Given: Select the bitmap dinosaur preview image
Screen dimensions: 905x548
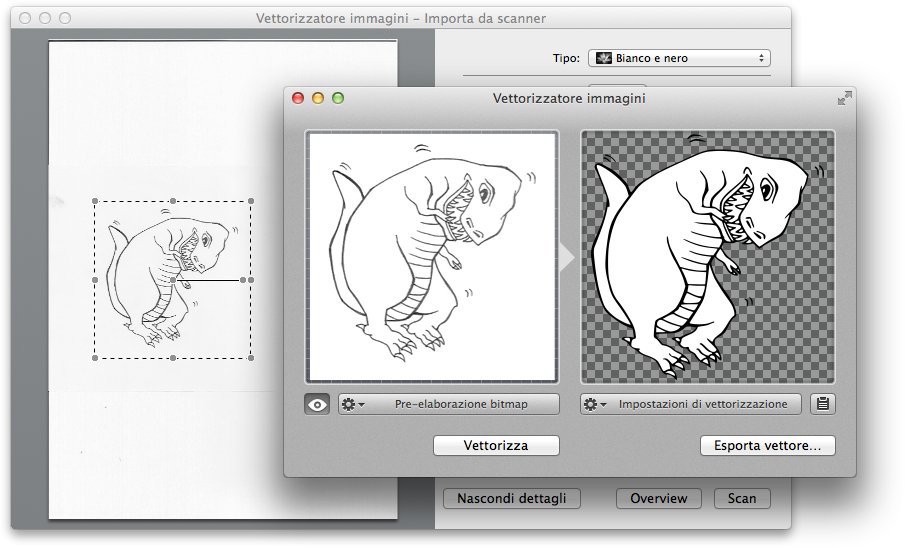Looking at the screenshot, I should (432, 256).
